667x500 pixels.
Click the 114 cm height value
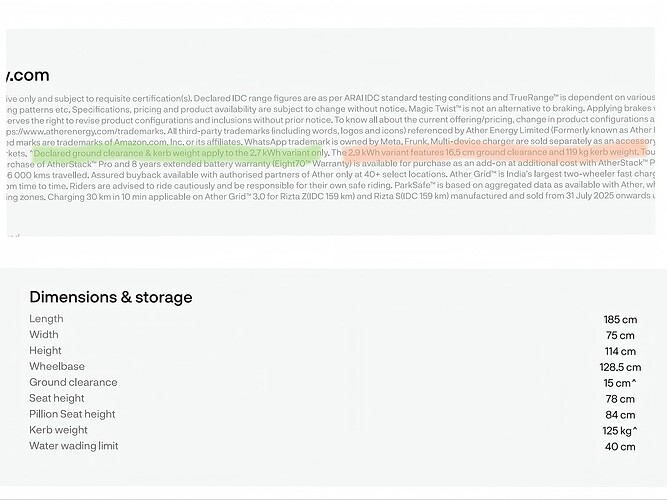pyautogui.click(x=620, y=352)
